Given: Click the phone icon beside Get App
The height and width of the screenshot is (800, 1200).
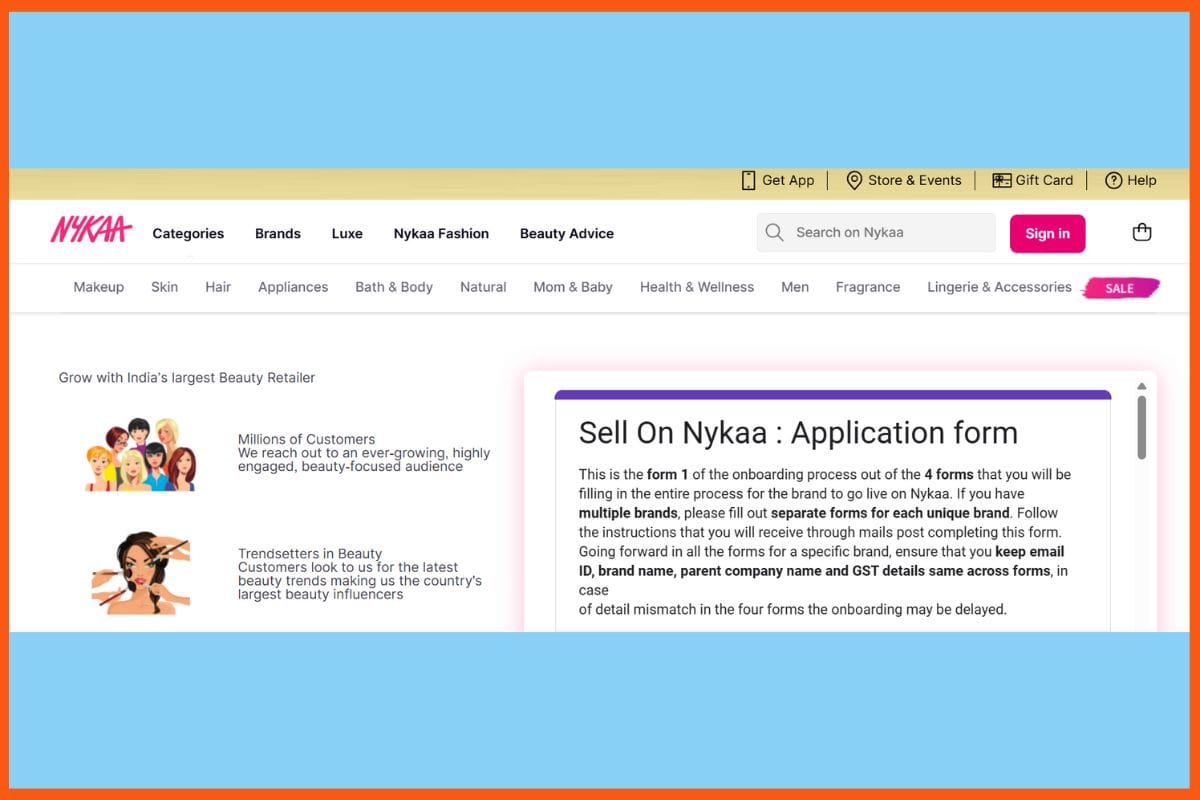Looking at the screenshot, I should coord(748,180).
